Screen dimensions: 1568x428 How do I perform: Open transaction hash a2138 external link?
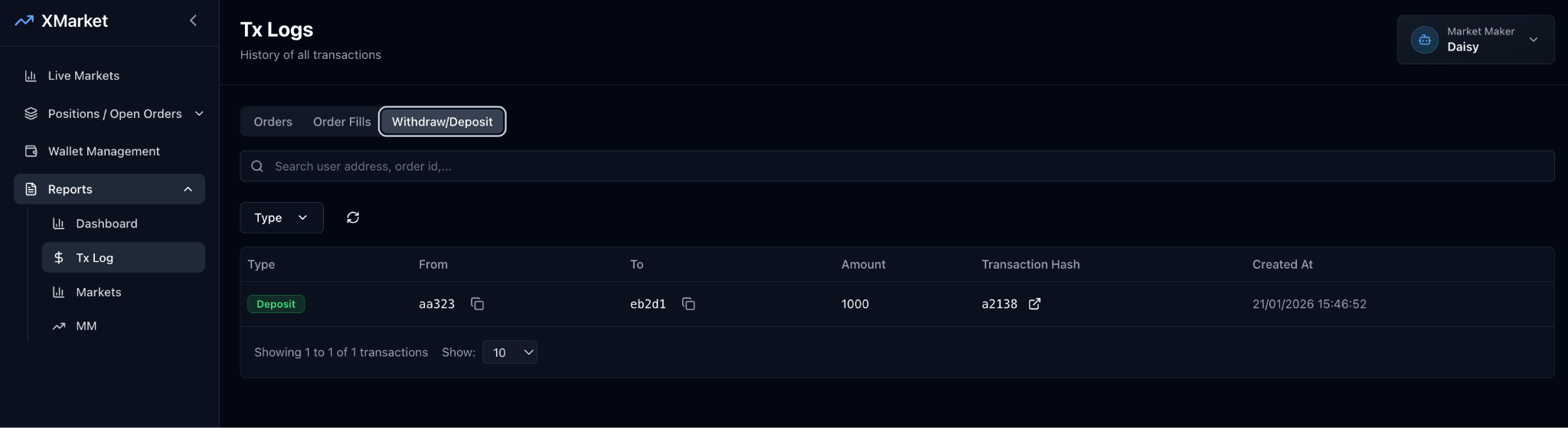tap(1034, 304)
